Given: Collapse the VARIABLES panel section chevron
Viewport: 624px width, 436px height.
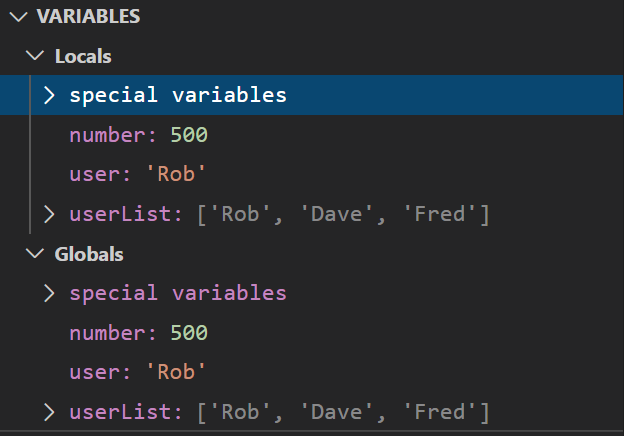Looking at the screenshot, I should click(x=16, y=16).
